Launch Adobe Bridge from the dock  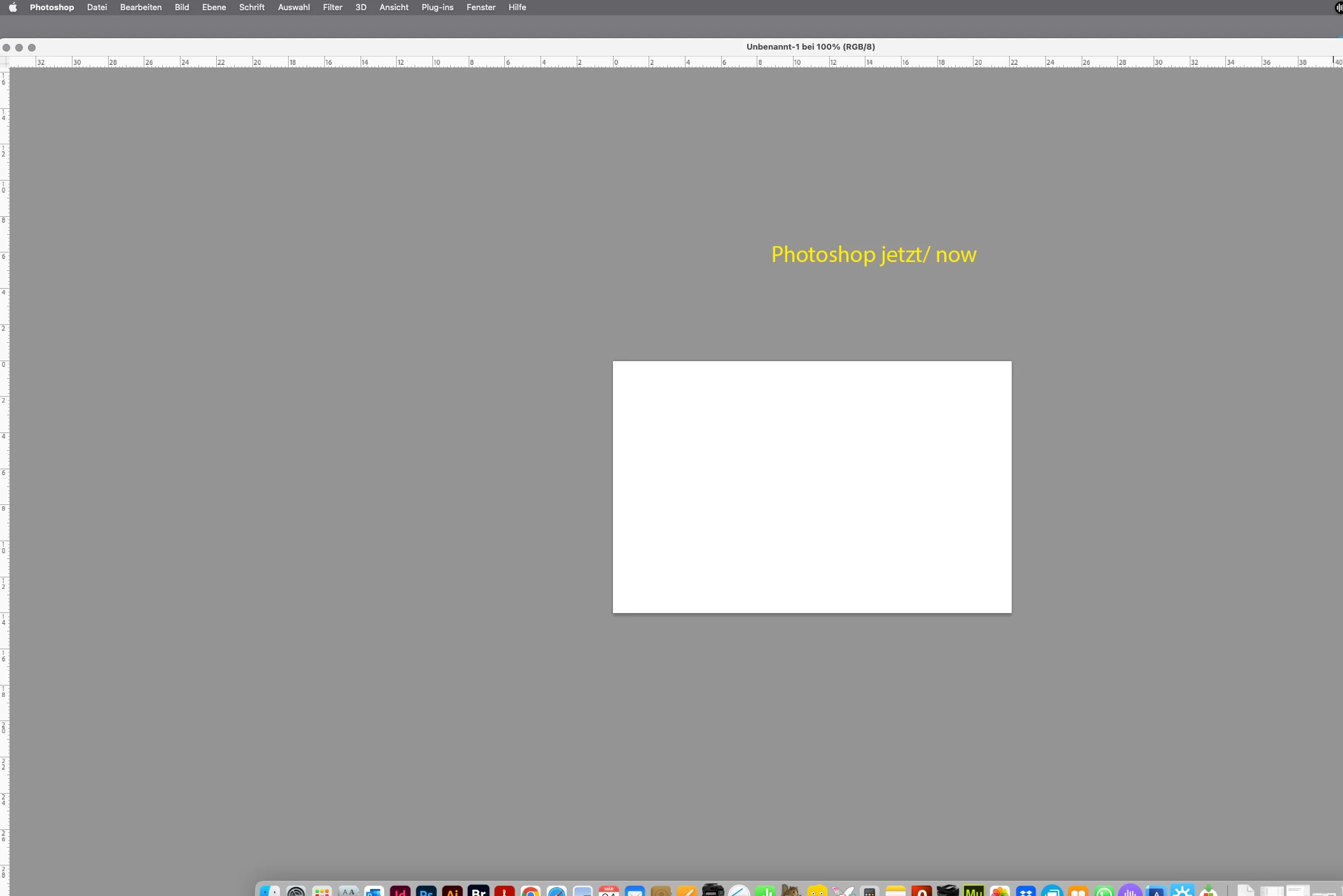(478, 892)
